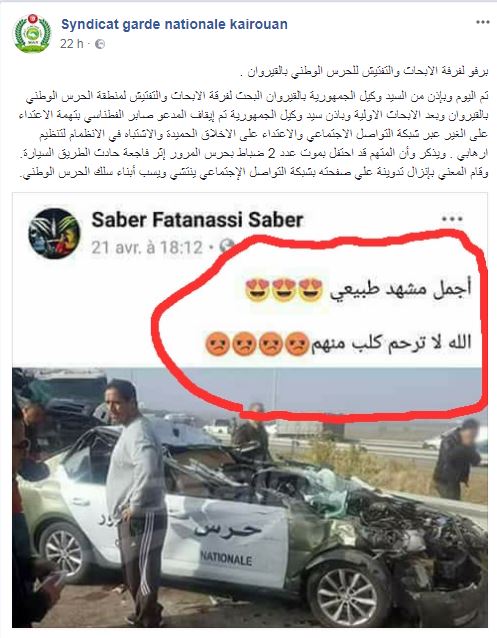Open the Syndicat garde nationale page avatar
The height and width of the screenshot is (638, 497).
33,34
